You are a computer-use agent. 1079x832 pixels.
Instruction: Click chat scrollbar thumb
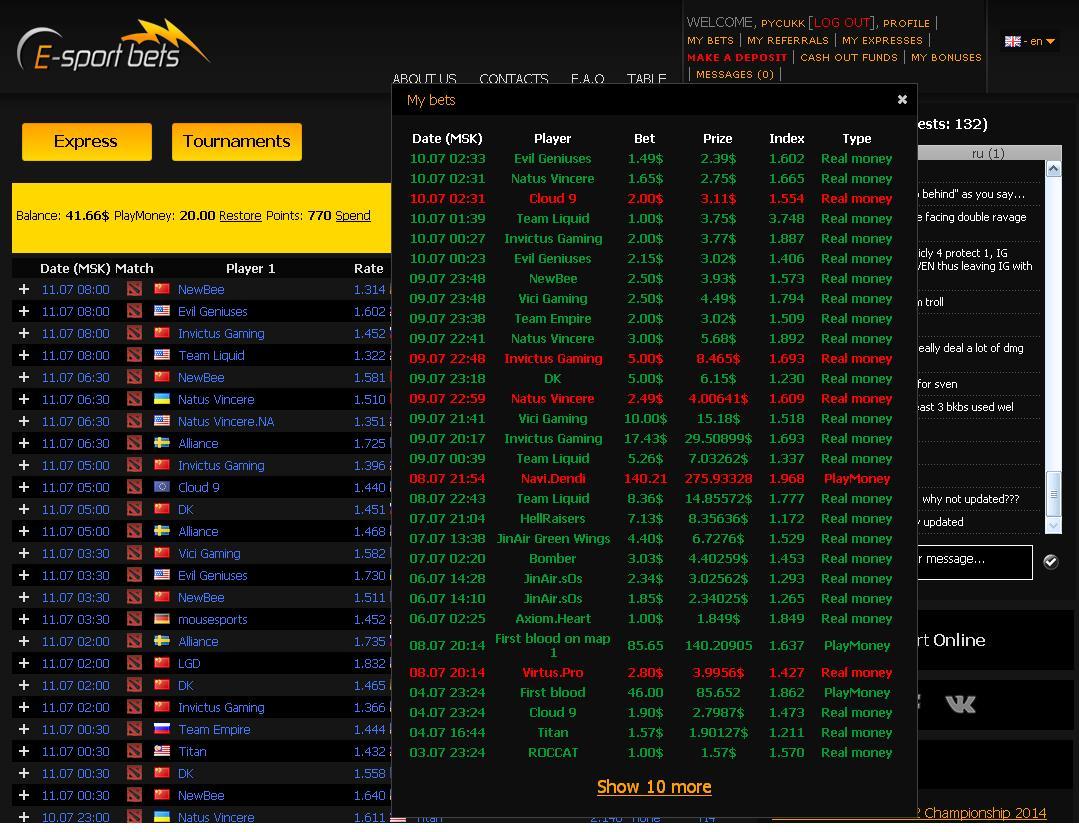[x=1053, y=493]
